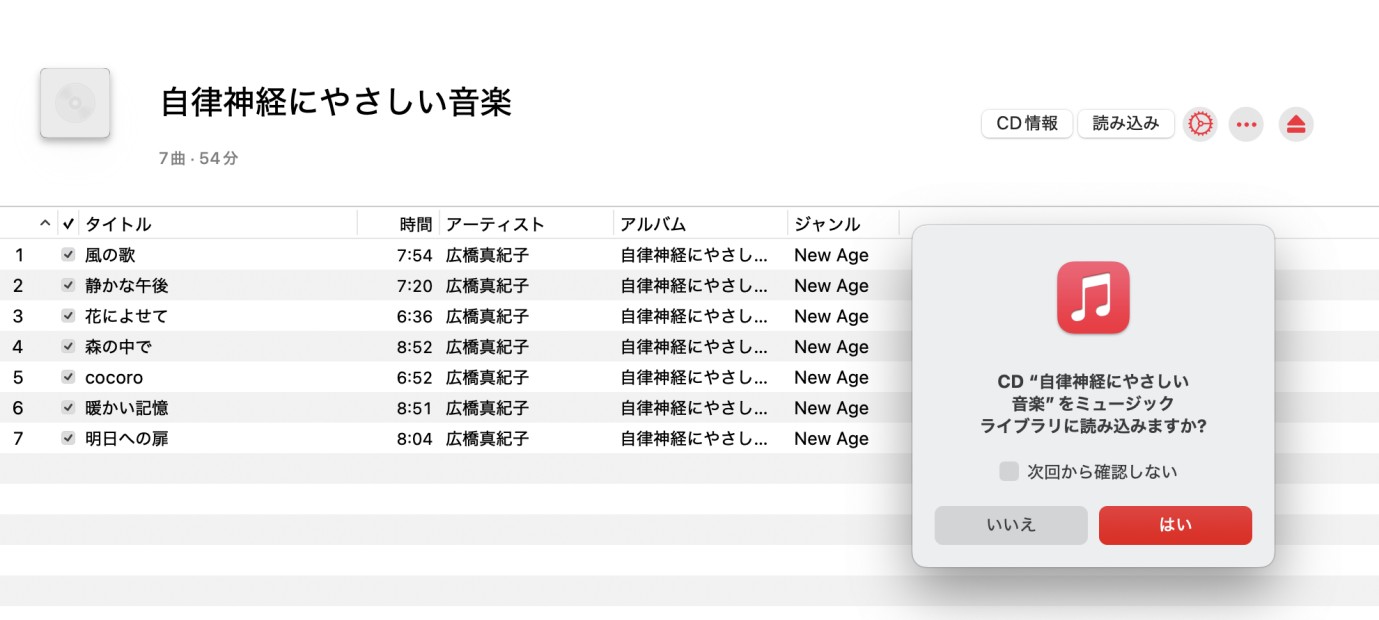Sort by the アルバム column header
Viewport: 1379px width, 620px height.
(x=653, y=224)
